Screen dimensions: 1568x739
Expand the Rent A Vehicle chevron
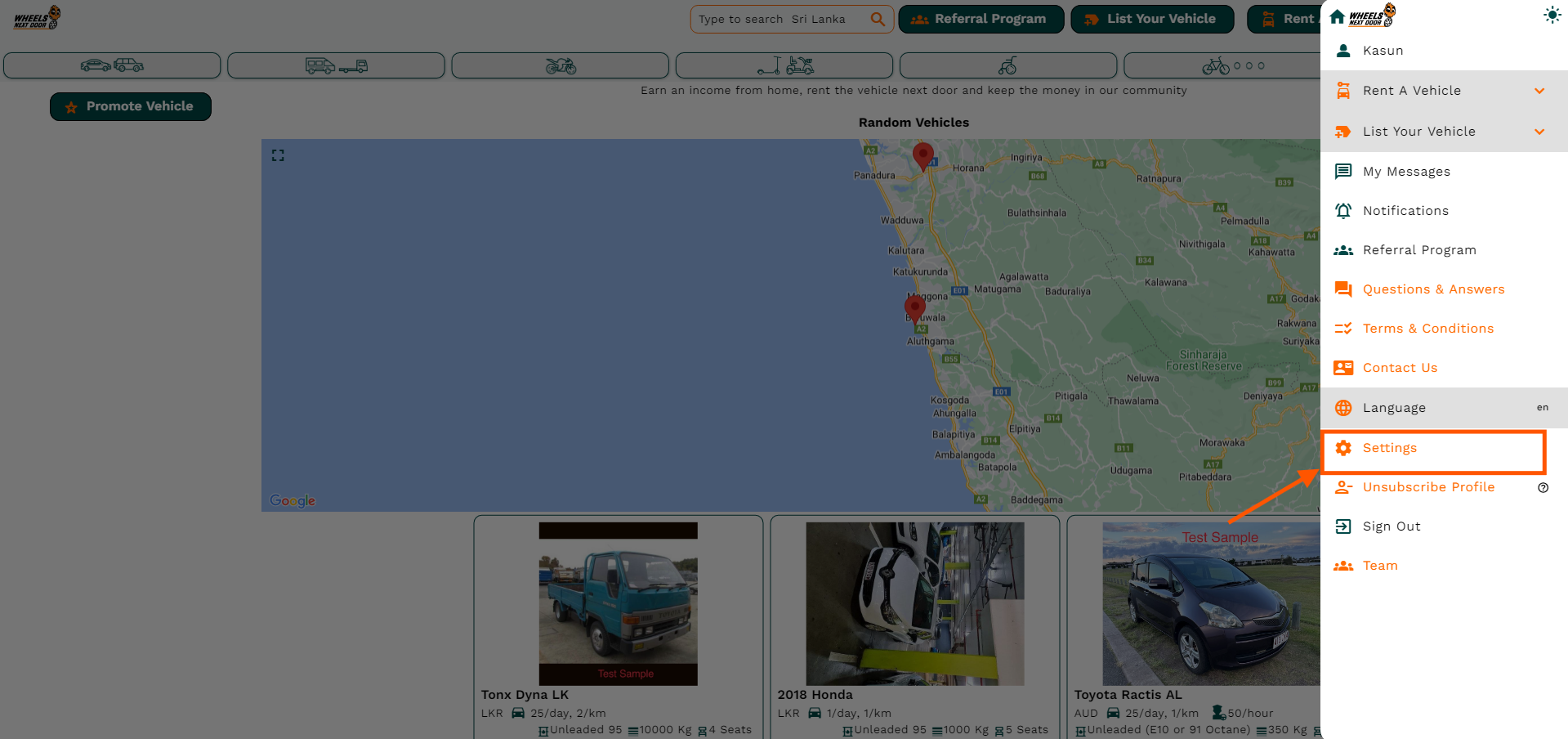[1539, 91]
